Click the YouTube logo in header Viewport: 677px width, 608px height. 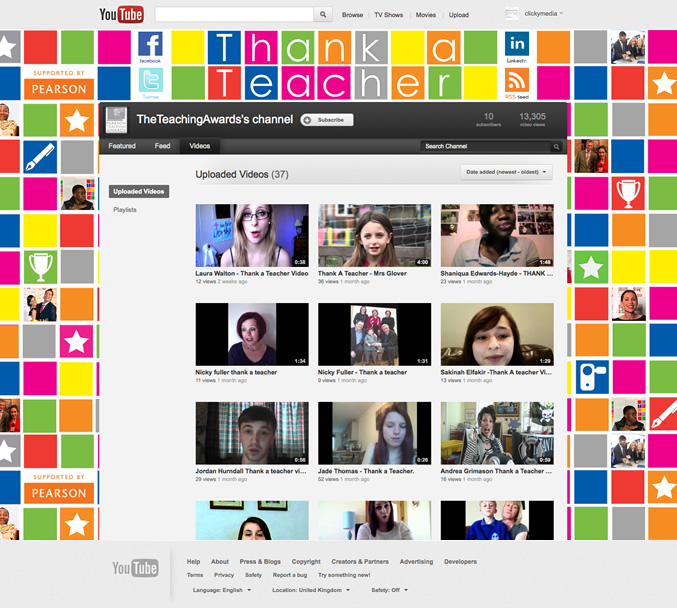[x=121, y=14]
